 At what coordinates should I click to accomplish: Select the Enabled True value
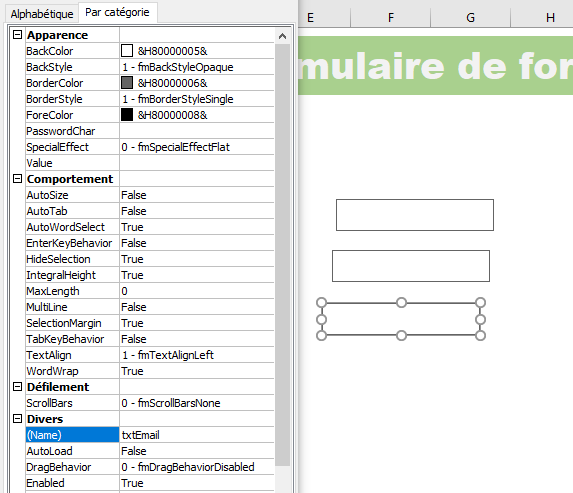[x=197, y=483]
